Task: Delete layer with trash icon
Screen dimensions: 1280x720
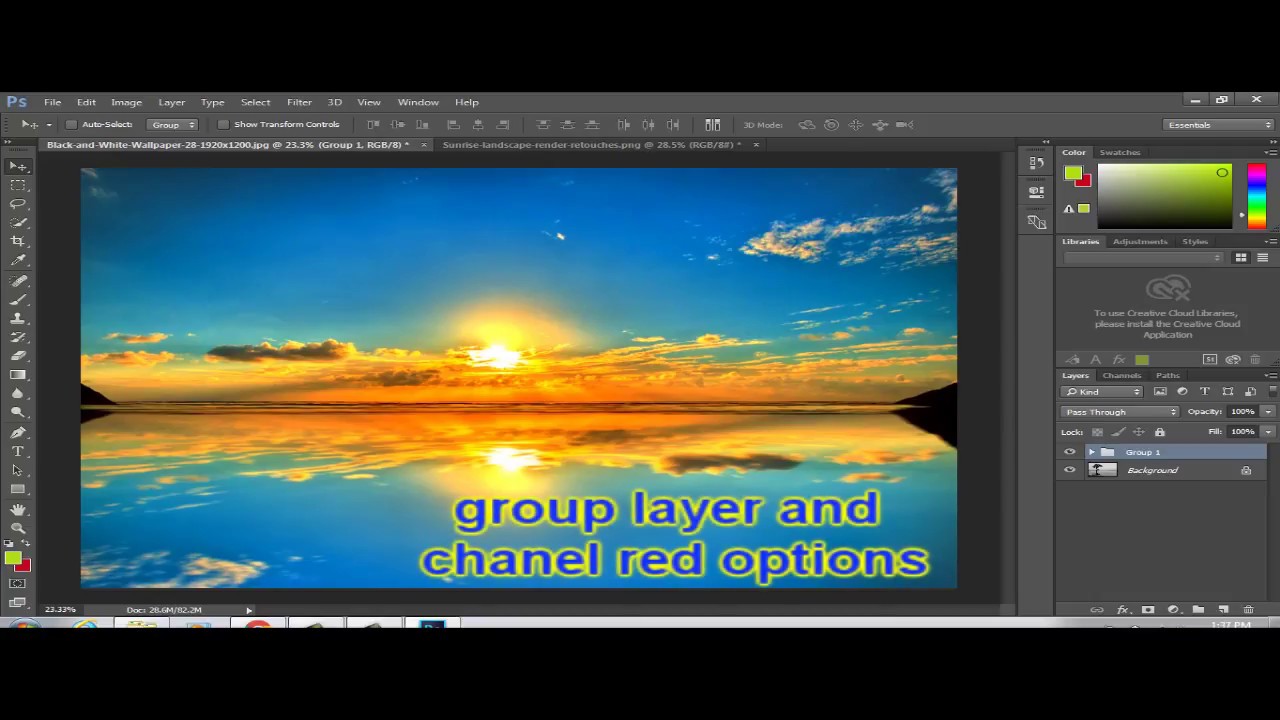Action: point(1248,610)
